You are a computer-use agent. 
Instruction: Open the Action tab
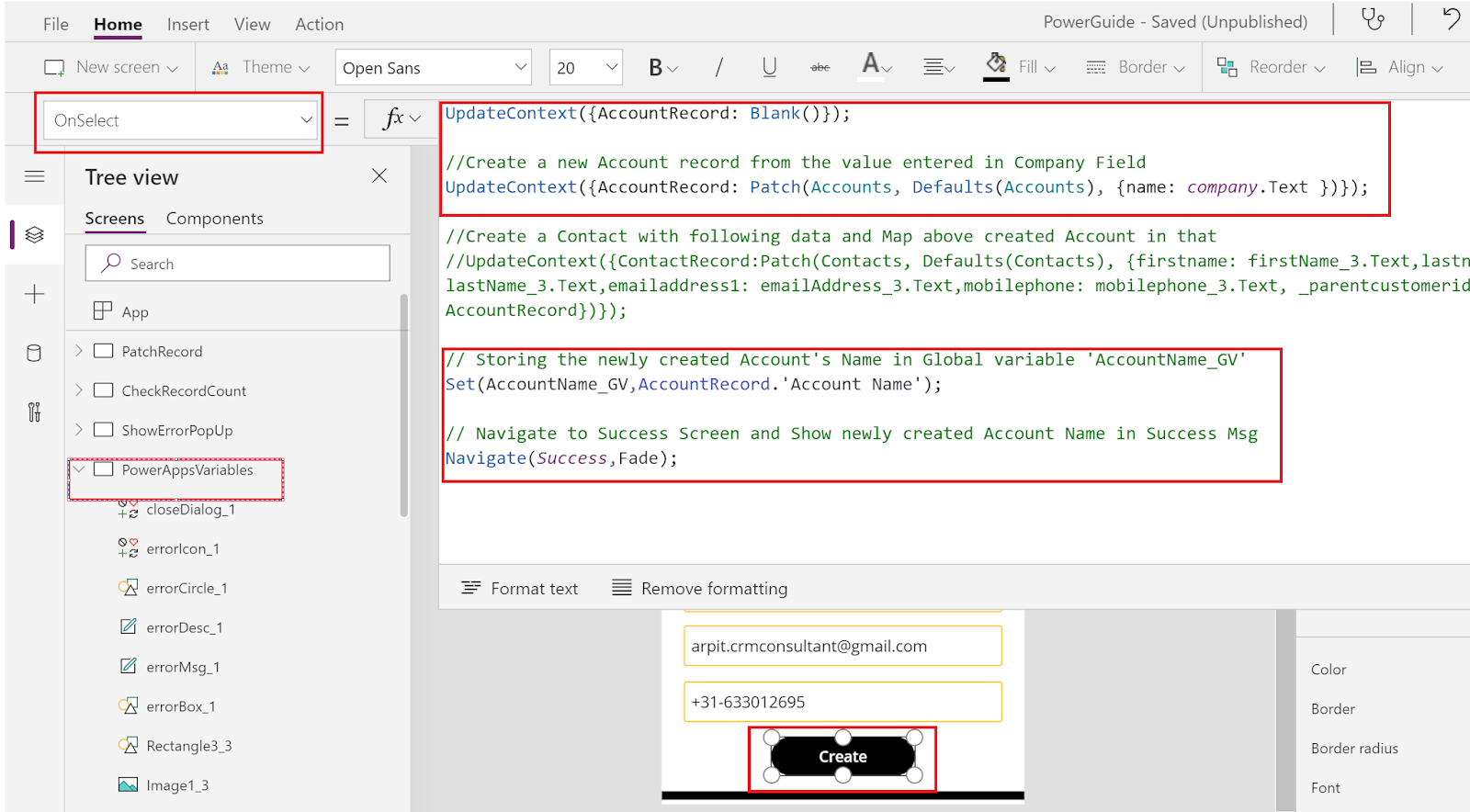320,24
